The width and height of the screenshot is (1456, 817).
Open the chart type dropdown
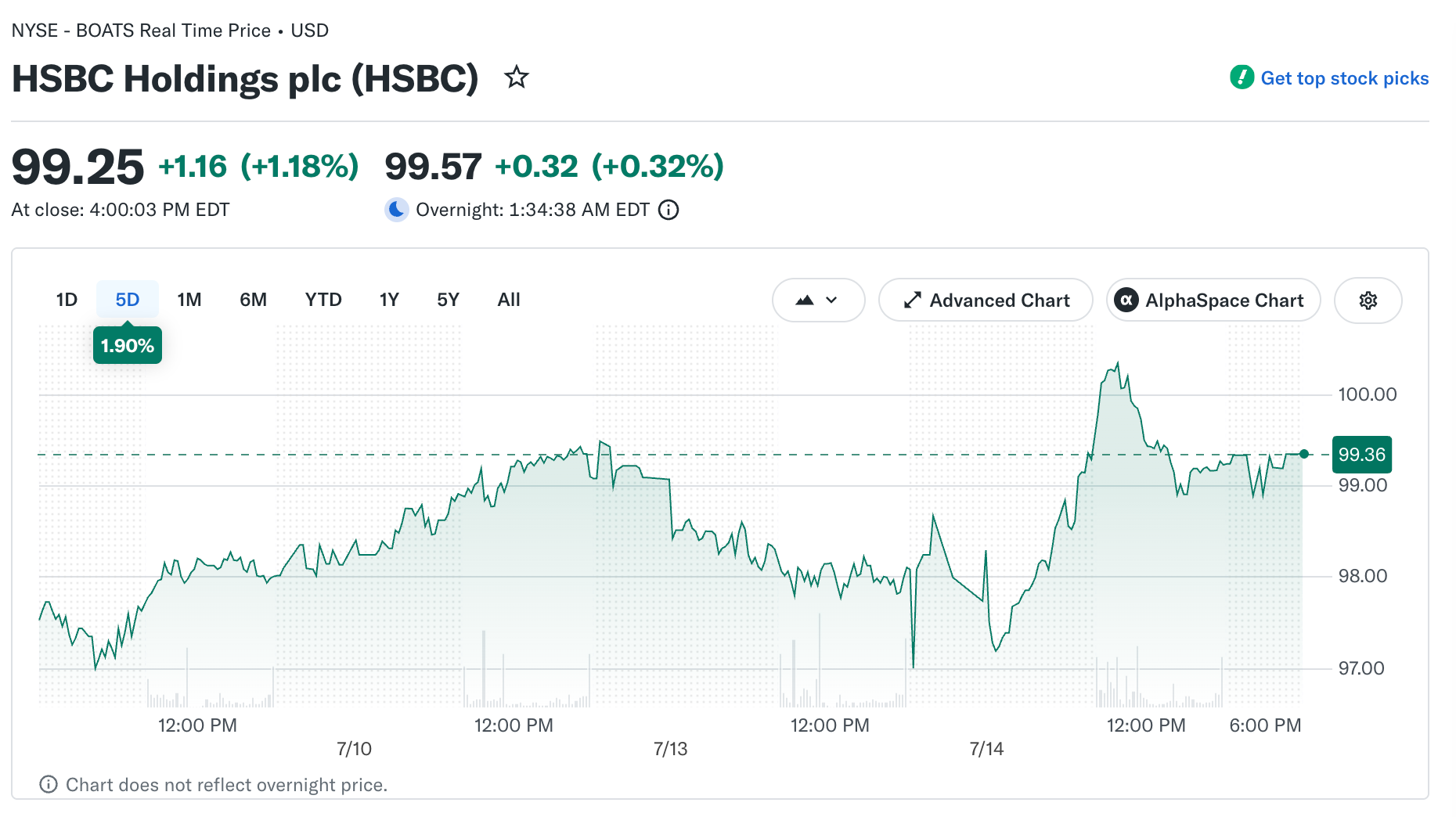(x=818, y=301)
